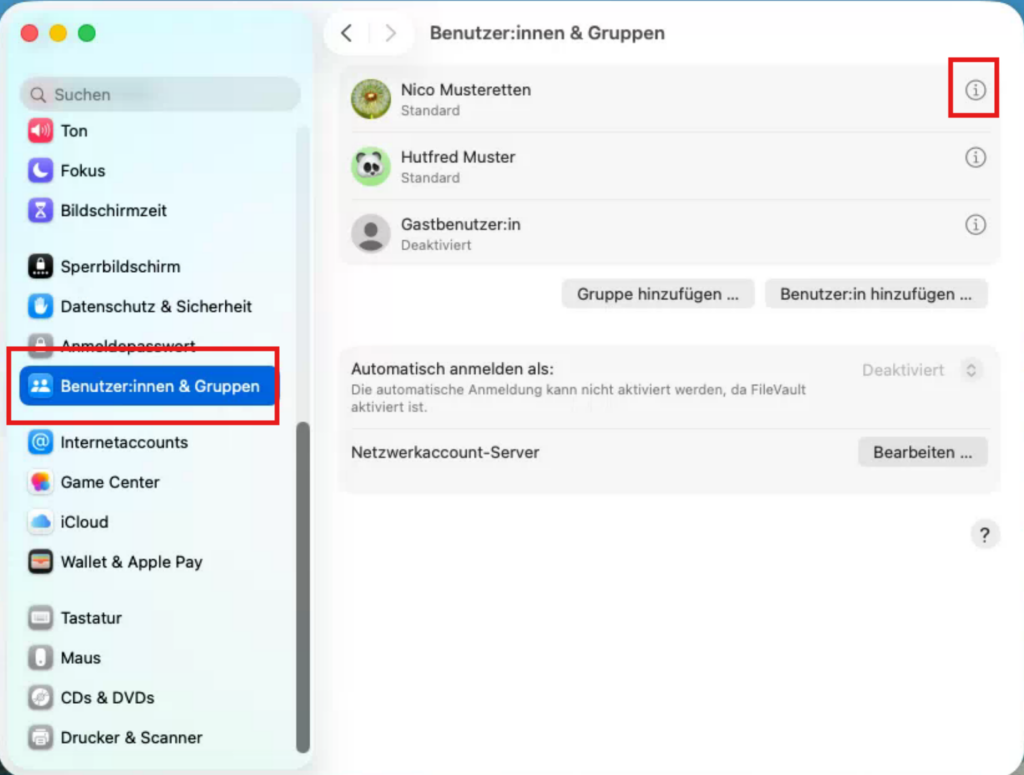
Task: Click Benutzer:in hinzufügen button
Action: click(876, 294)
